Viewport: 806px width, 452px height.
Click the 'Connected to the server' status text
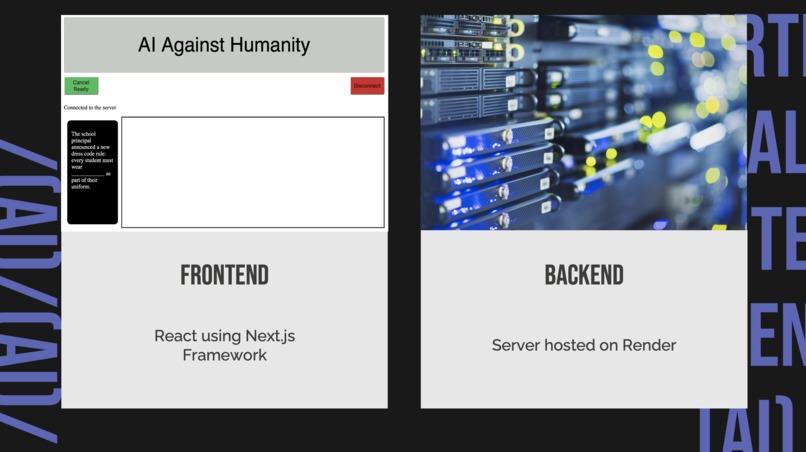(x=90, y=107)
